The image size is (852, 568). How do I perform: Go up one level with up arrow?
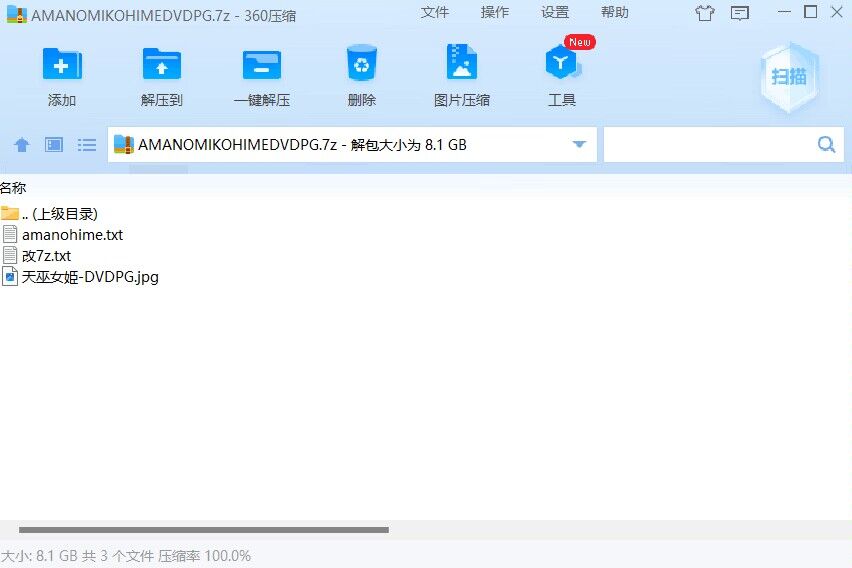22,145
